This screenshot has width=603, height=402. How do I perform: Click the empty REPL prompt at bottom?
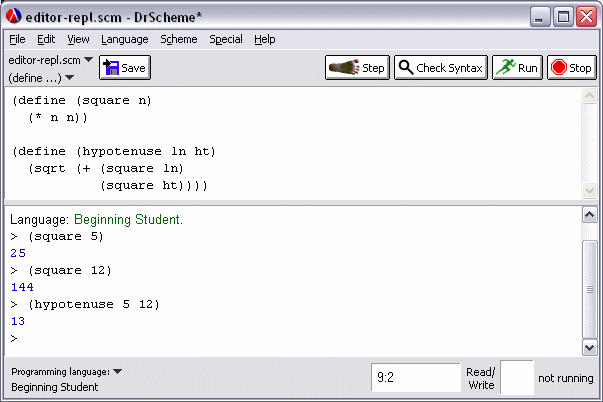coord(14,339)
